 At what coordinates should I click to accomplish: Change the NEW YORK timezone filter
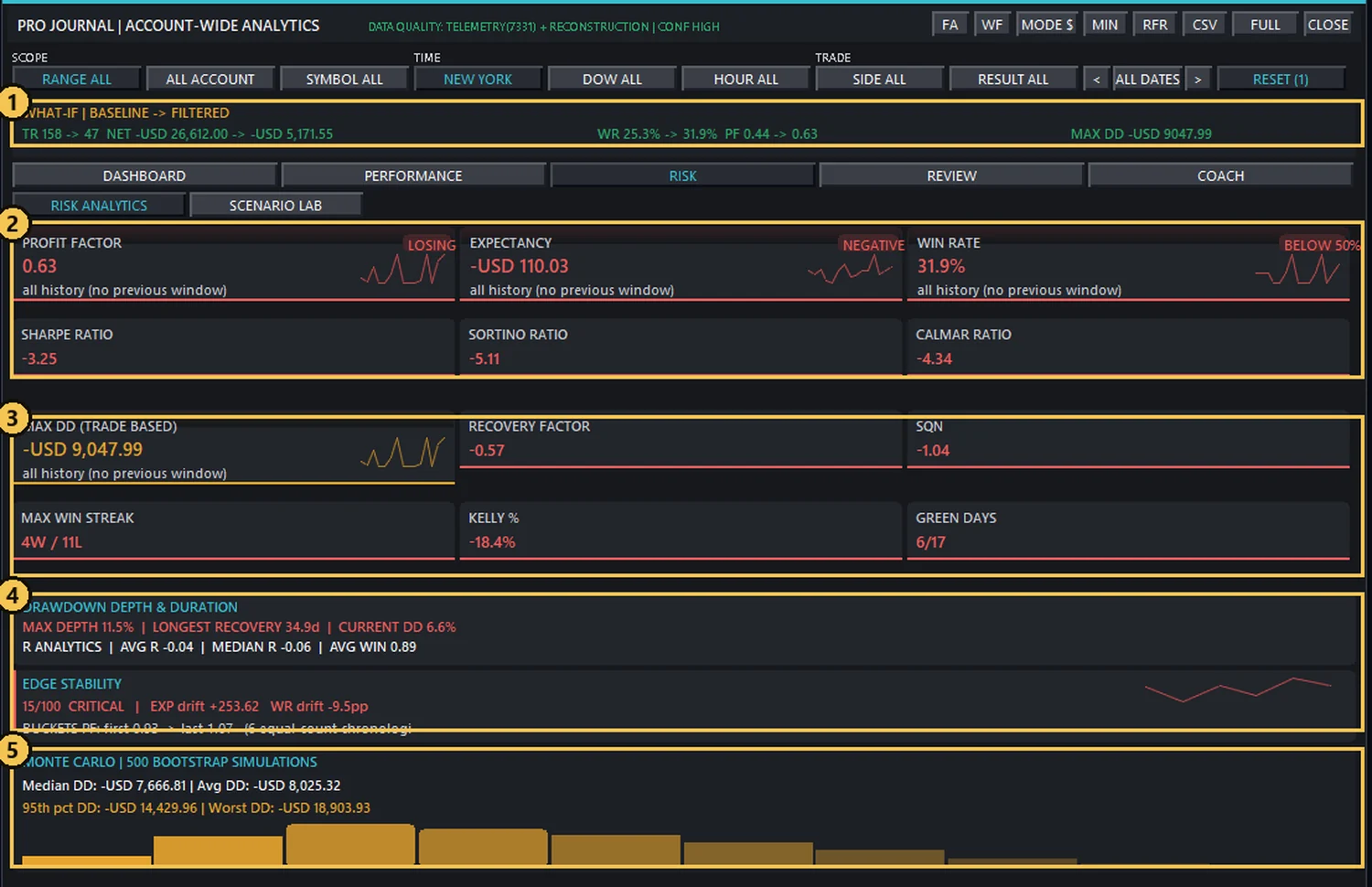(x=477, y=80)
